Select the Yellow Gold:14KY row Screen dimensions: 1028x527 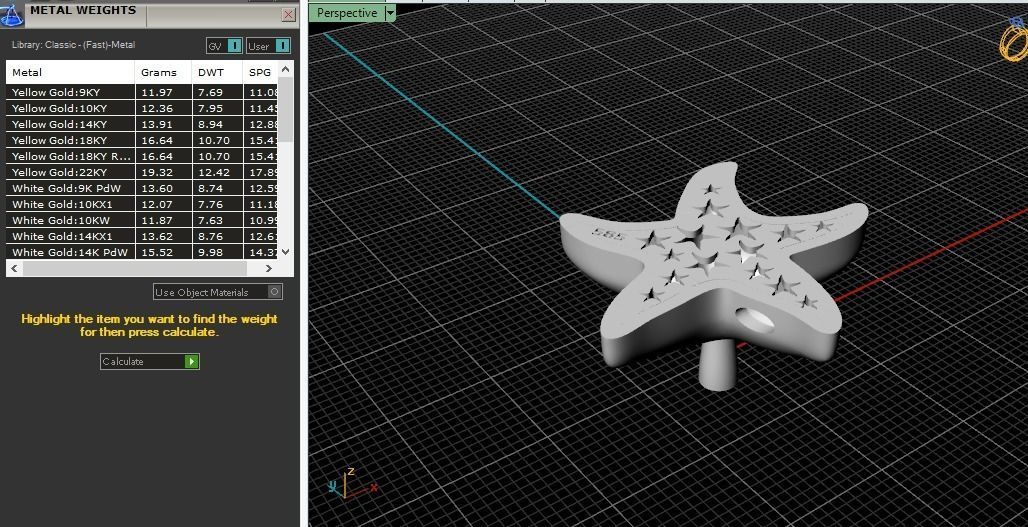click(x=142, y=125)
